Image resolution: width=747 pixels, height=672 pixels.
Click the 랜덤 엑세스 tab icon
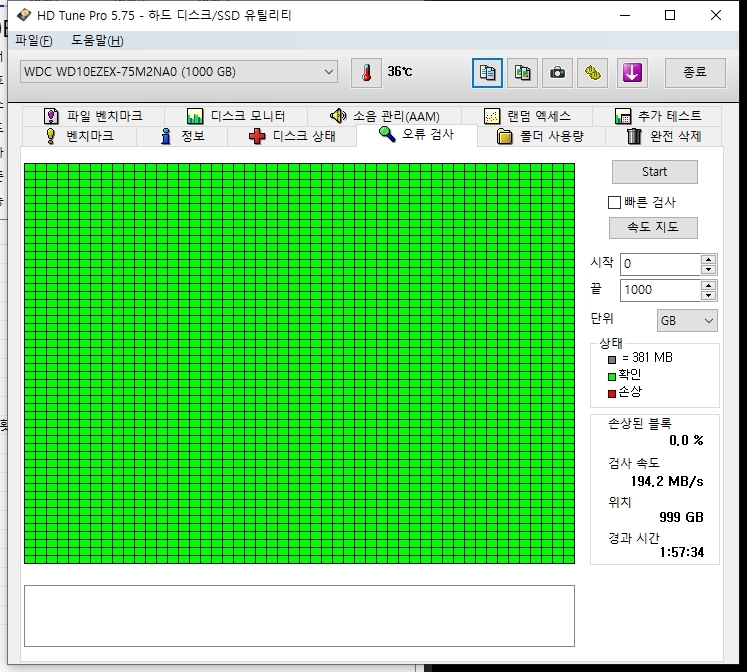click(492, 116)
